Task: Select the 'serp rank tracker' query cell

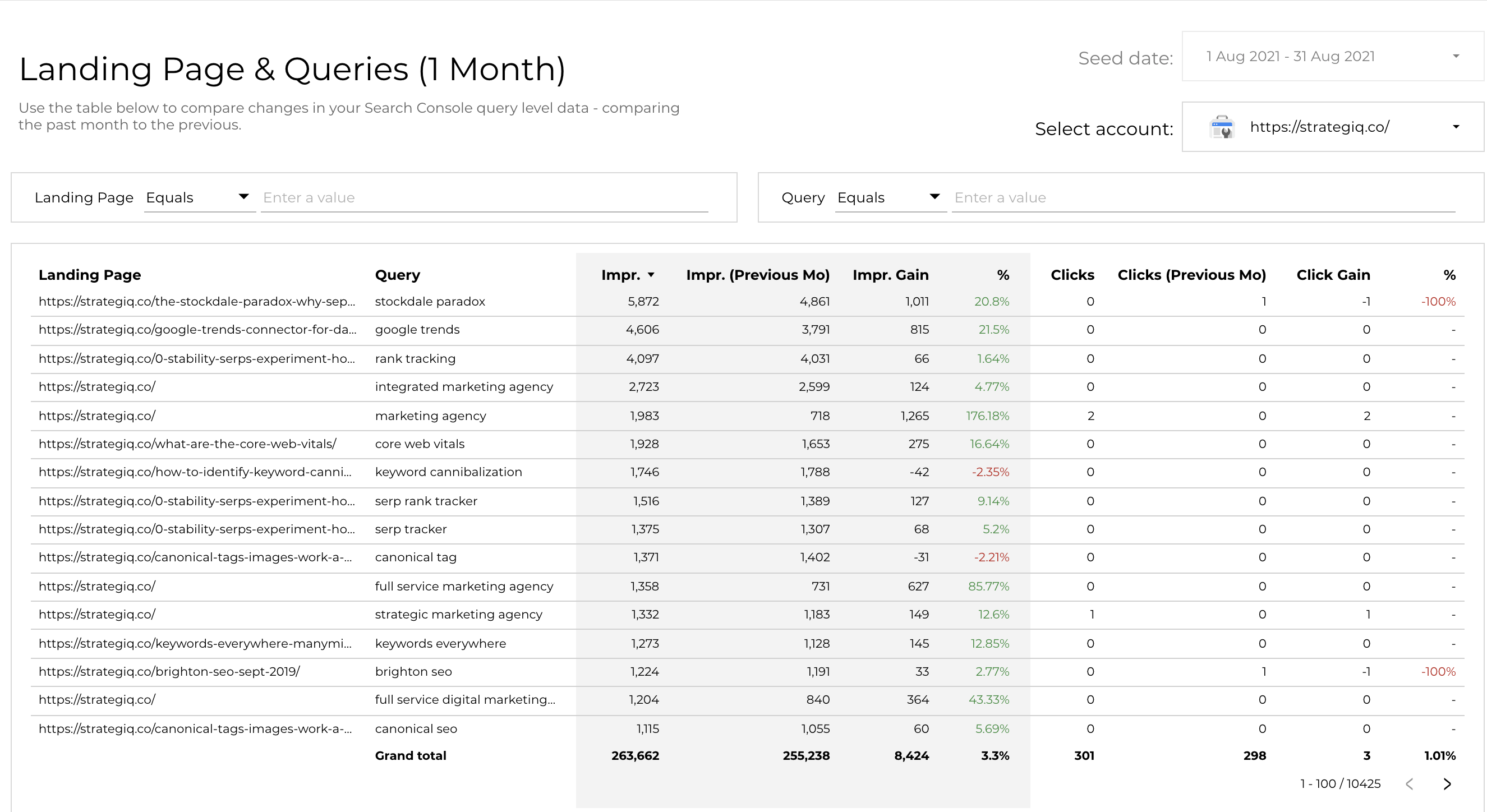Action: coord(426,500)
